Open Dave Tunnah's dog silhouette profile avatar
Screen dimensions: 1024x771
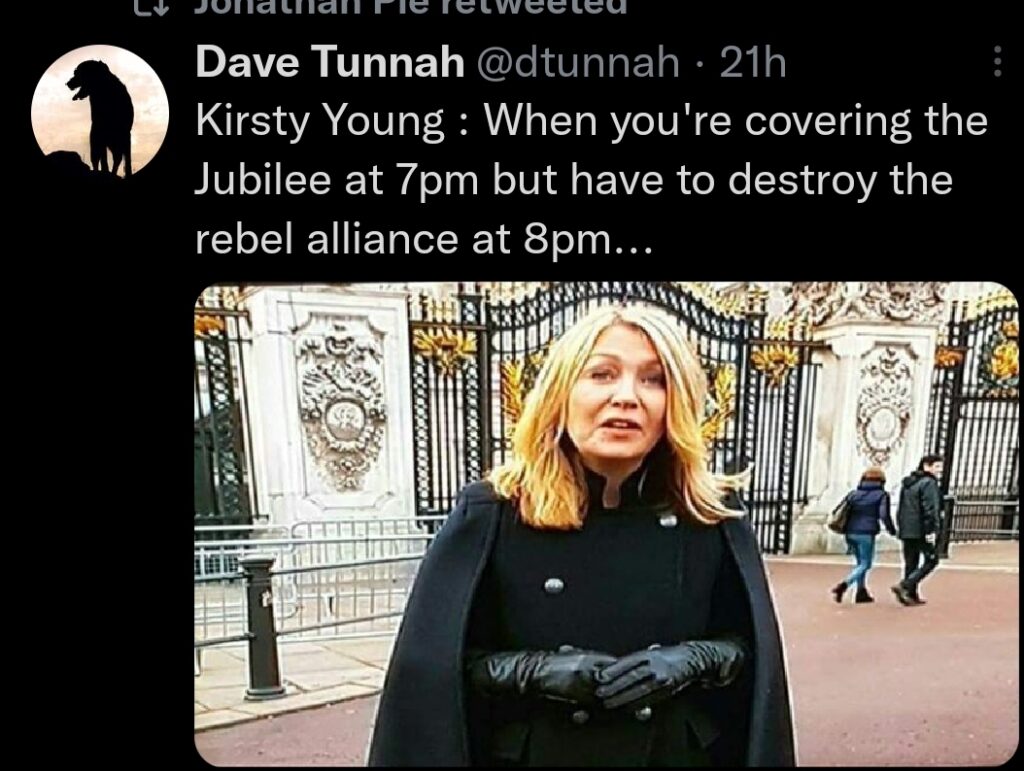100,111
